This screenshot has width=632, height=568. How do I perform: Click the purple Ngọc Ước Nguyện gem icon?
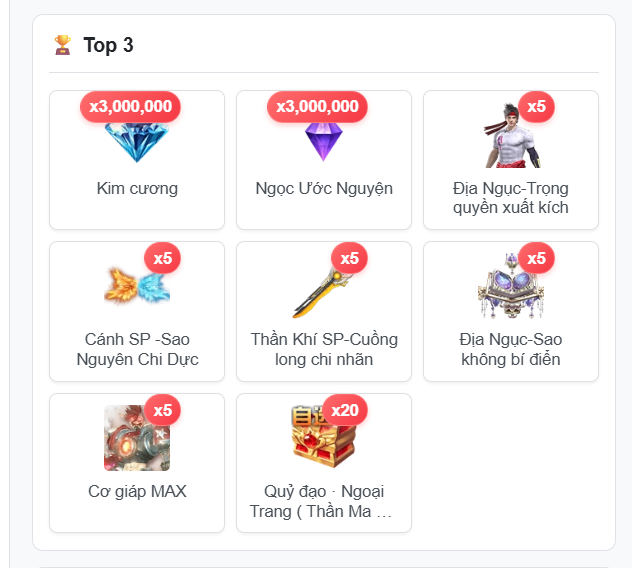(x=324, y=140)
